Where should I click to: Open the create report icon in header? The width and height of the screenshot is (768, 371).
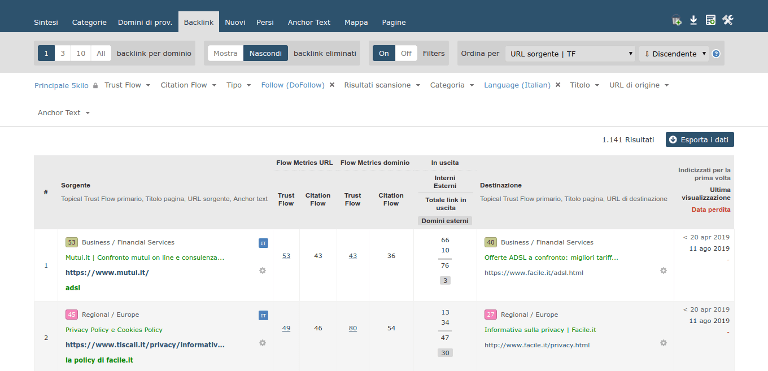[x=710, y=20]
